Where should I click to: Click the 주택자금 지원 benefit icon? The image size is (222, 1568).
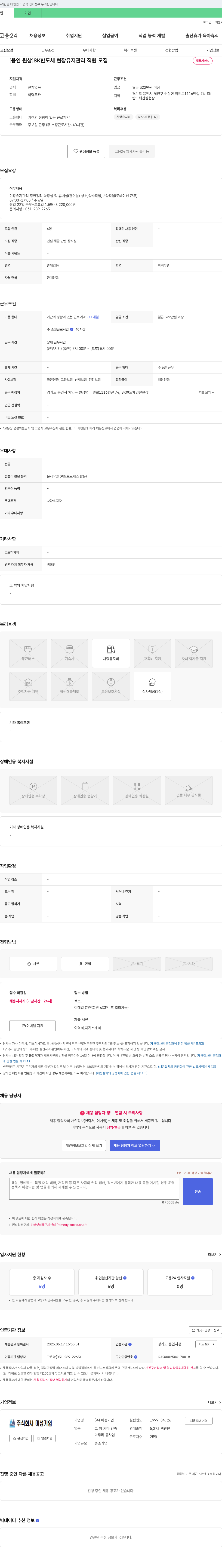click(28, 686)
